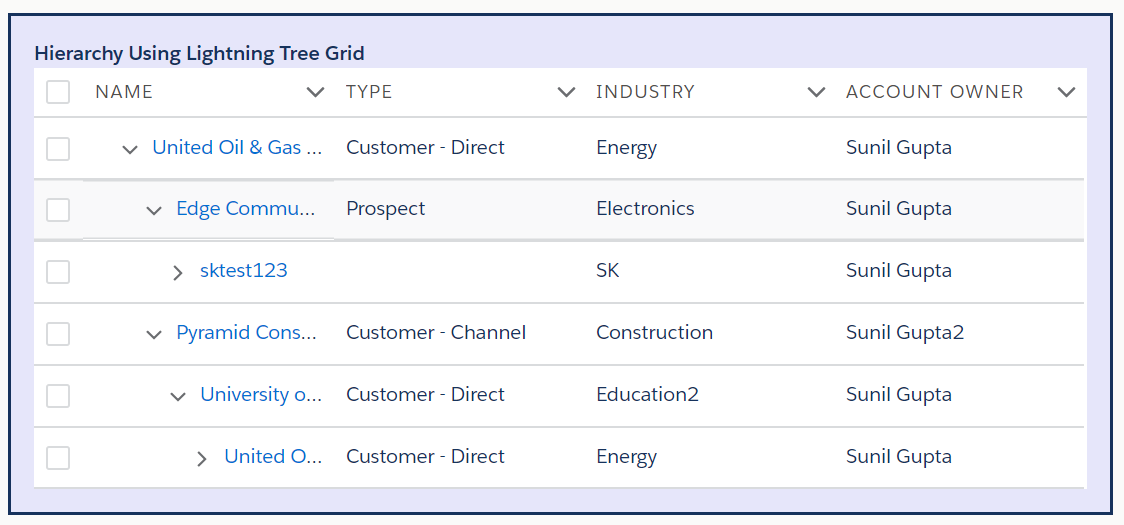Open the Industry column actions chevron
The width and height of the screenshot is (1124, 525).
coord(816,92)
